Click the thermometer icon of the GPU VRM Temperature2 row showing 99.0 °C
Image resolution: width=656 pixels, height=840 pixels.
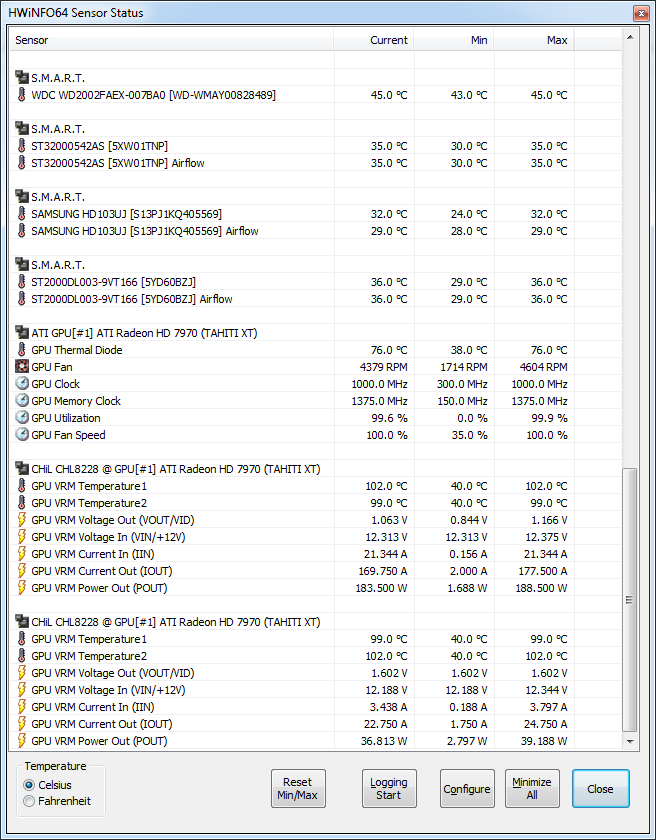(x=21, y=503)
